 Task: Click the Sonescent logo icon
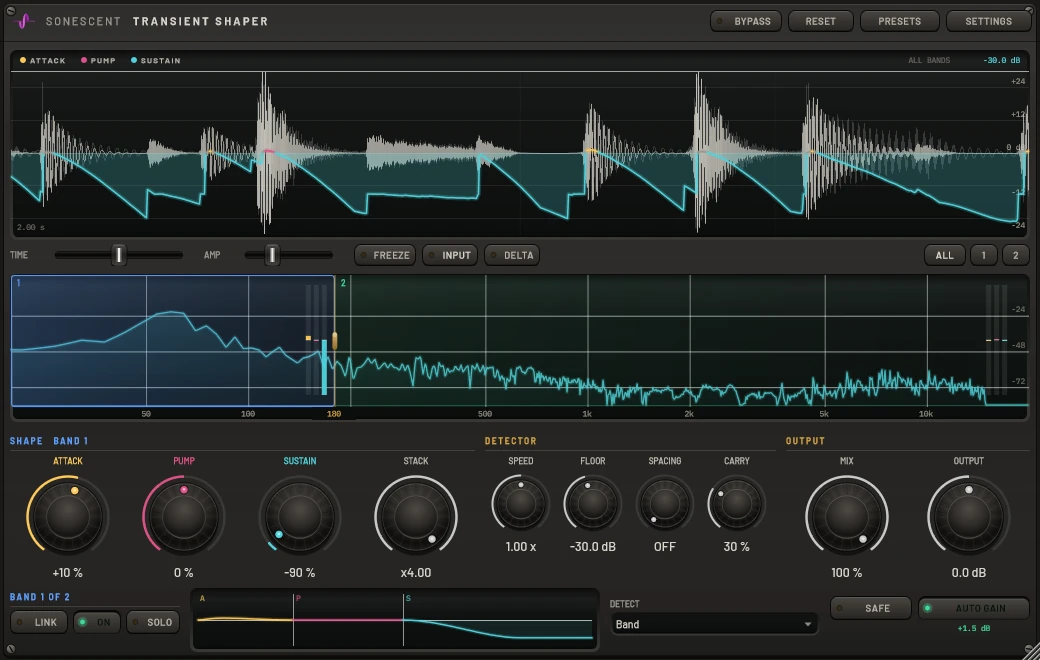point(24,21)
